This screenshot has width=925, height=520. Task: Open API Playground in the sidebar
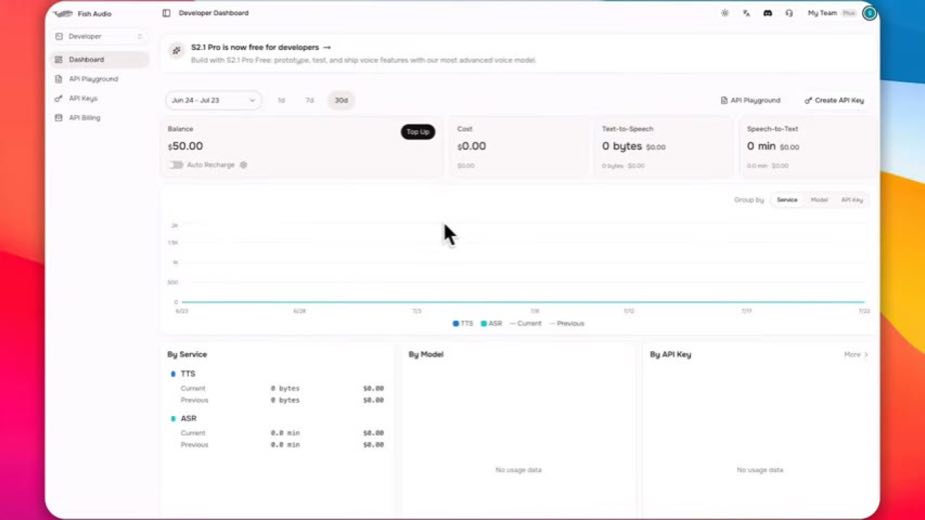99,79
